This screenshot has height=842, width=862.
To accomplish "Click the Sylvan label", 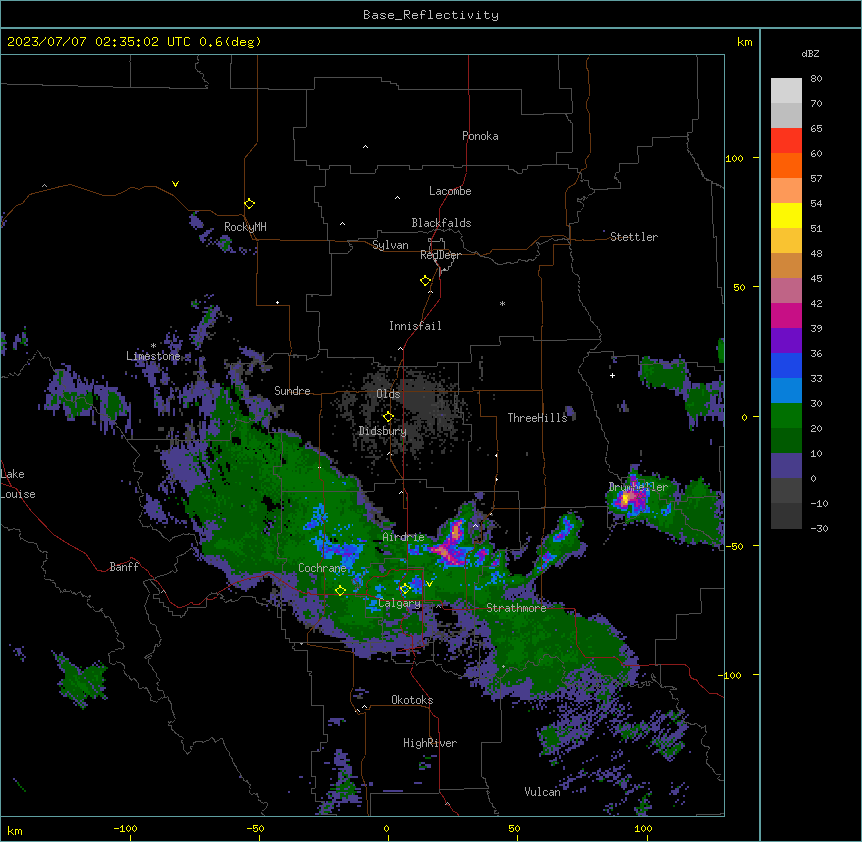I will pyautogui.click(x=390, y=245).
